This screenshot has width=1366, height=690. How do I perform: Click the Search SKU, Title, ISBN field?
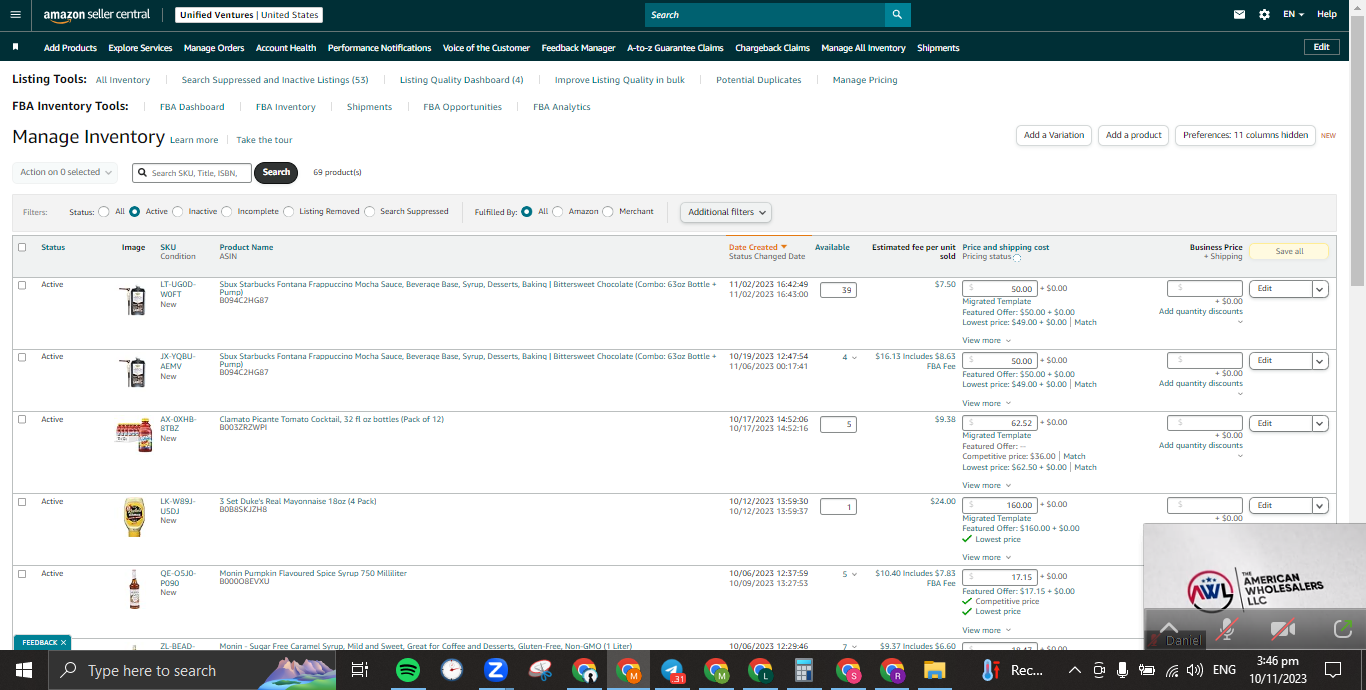click(x=192, y=173)
